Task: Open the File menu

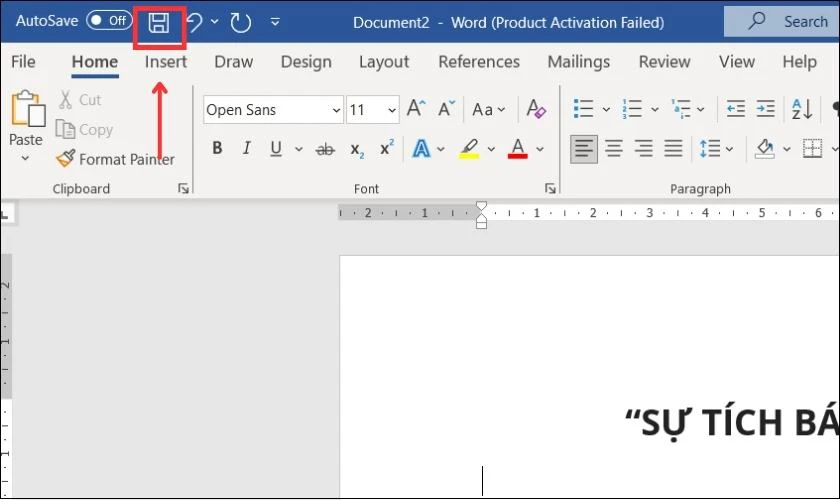Action: 23,62
